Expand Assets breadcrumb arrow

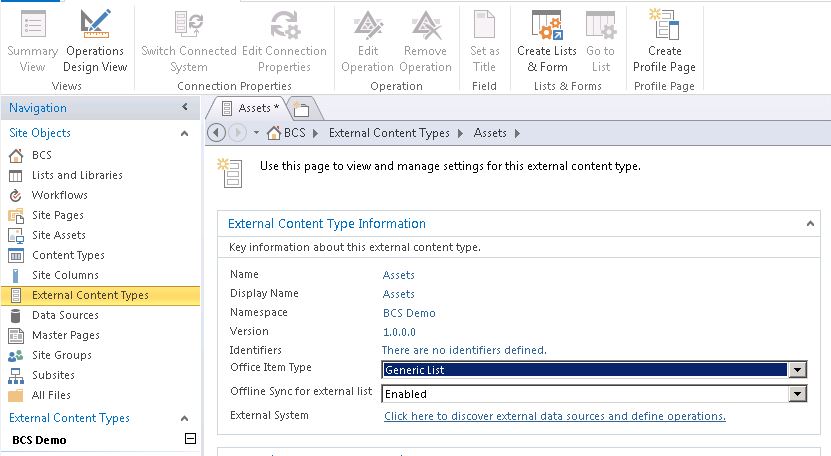(517, 133)
